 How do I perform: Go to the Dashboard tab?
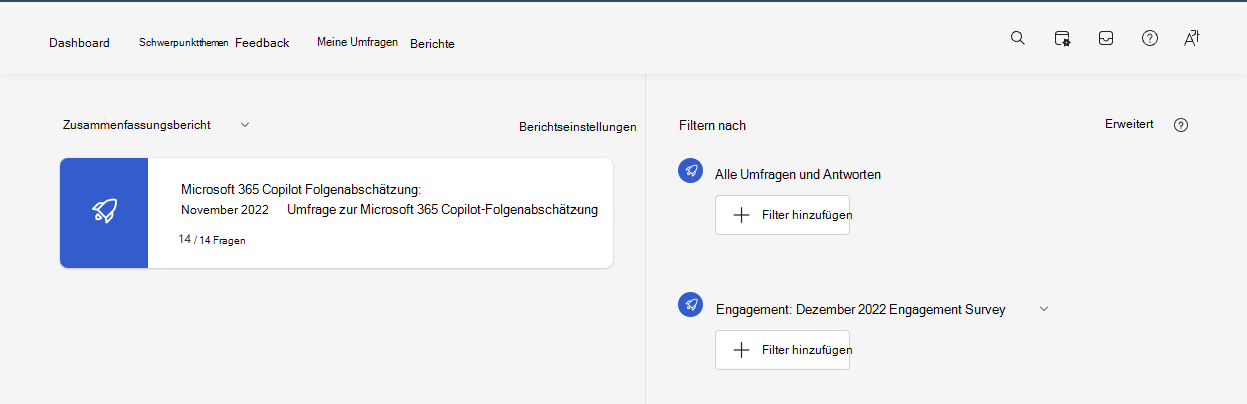79,43
